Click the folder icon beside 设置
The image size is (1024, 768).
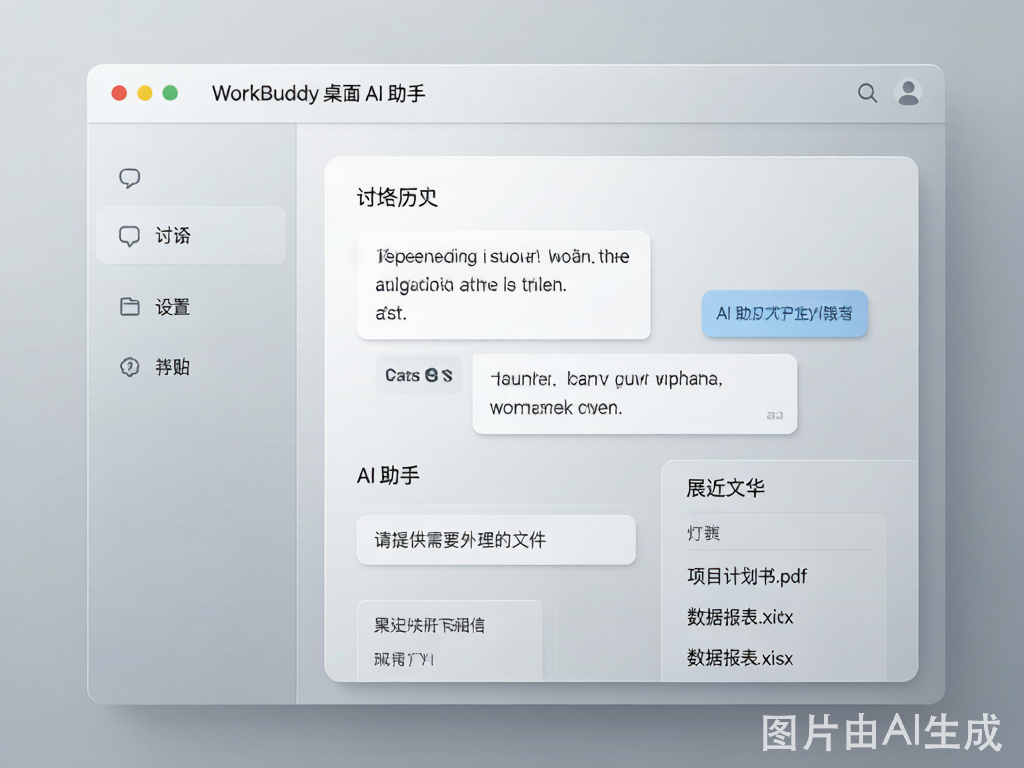click(x=130, y=306)
